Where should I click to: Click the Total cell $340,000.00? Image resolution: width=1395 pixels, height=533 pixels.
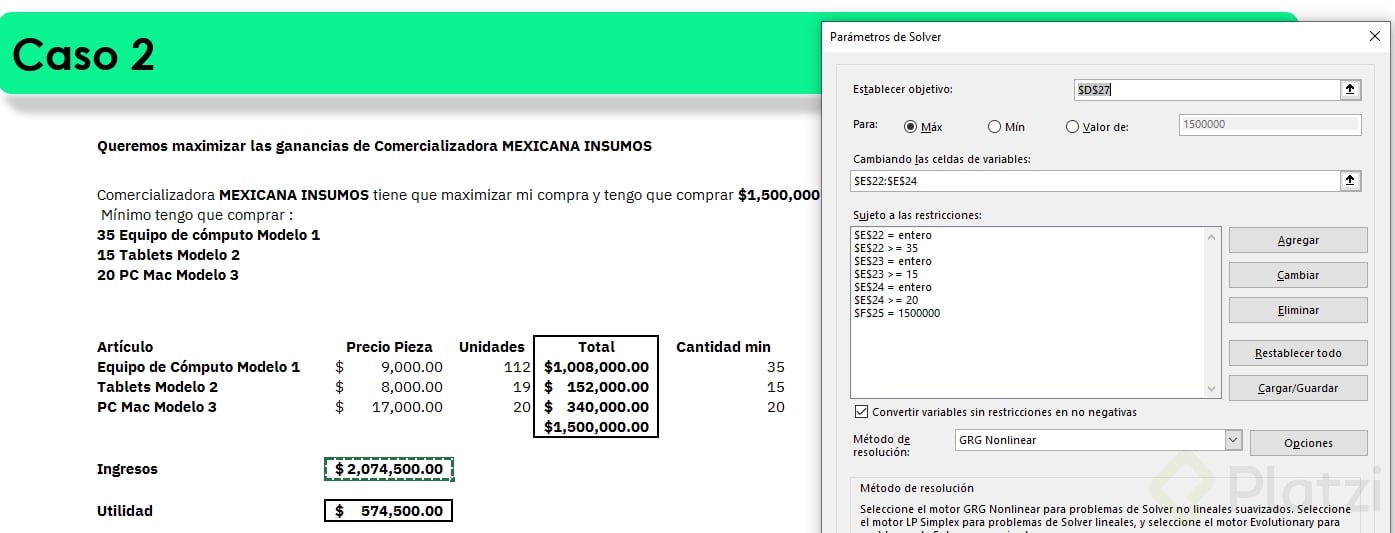(x=596, y=407)
